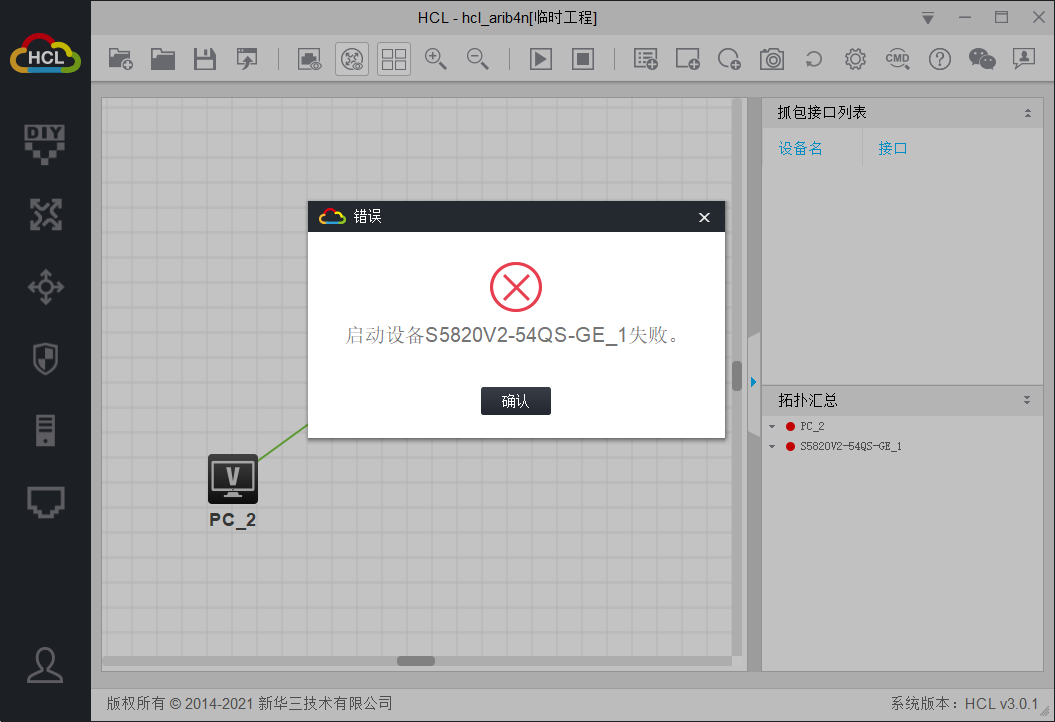Image resolution: width=1055 pixels, height=722 pixels.
Task: Open the CMD command line tool
Action: [898, 59]
